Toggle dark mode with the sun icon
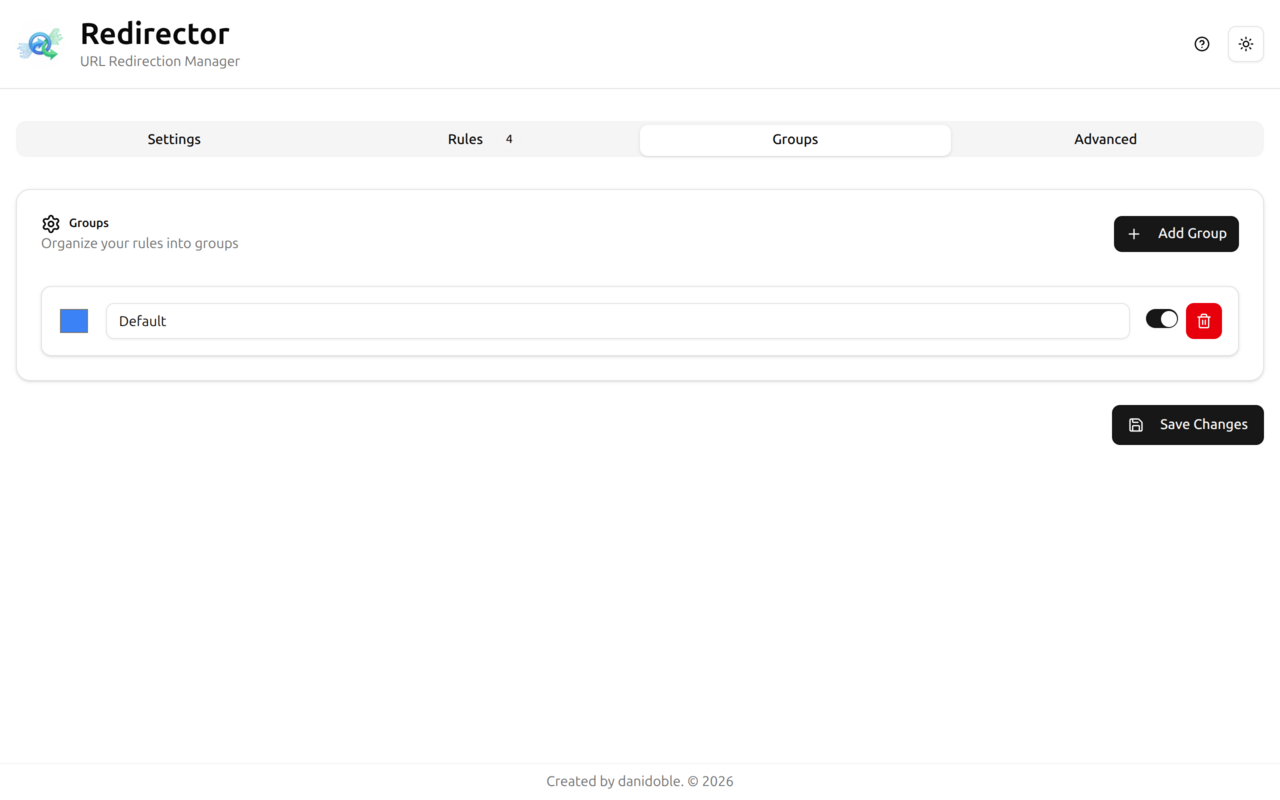 tap(1245, 44)
